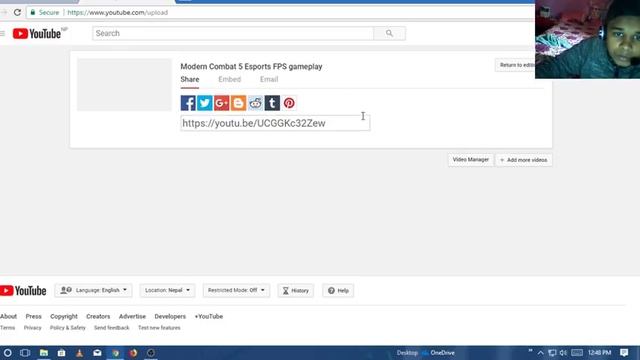
Task: Open Developers footer link
Action: point(170,316)
